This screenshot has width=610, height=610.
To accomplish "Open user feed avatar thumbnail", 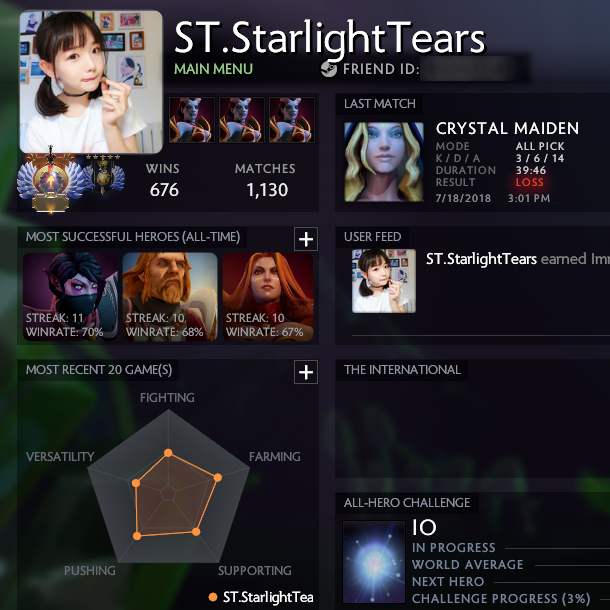I will point(384,281).
